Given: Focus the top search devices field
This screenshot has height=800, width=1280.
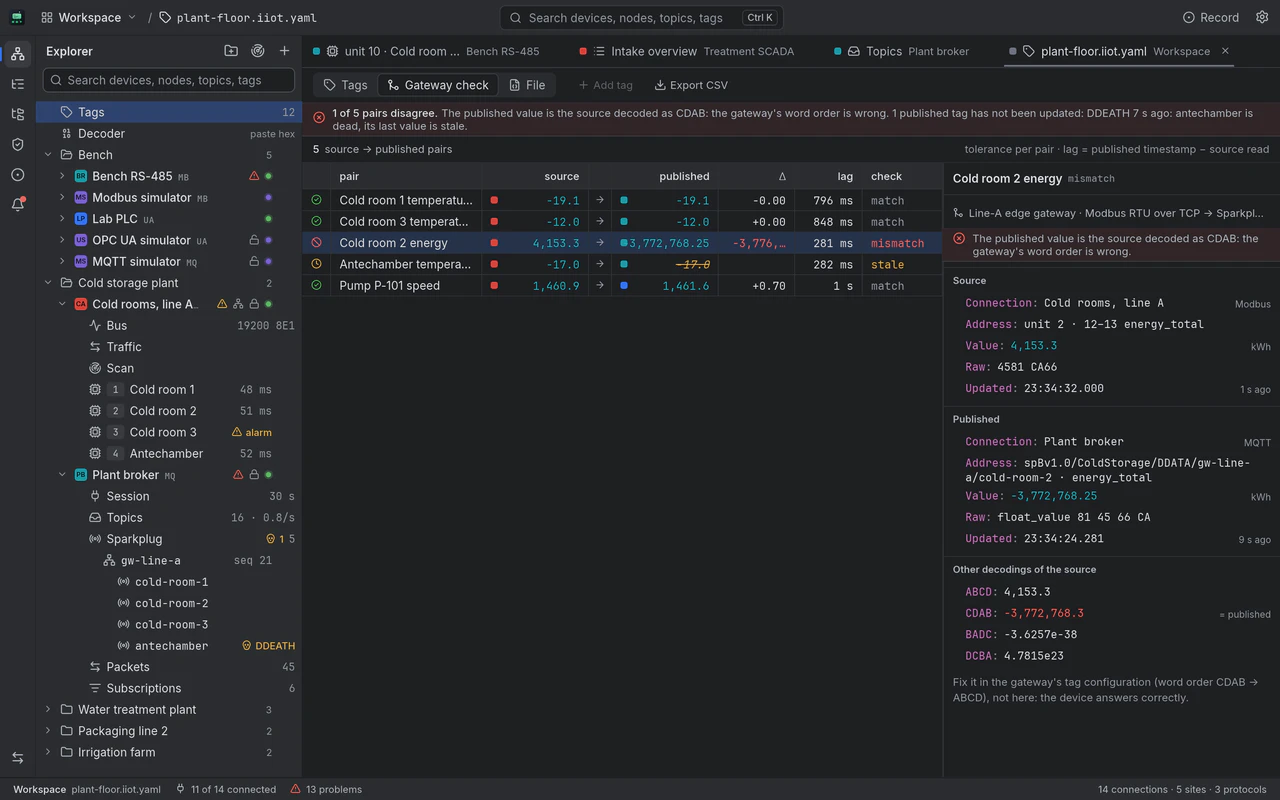Looking at the screenshot, I should (x=641, y=17).
